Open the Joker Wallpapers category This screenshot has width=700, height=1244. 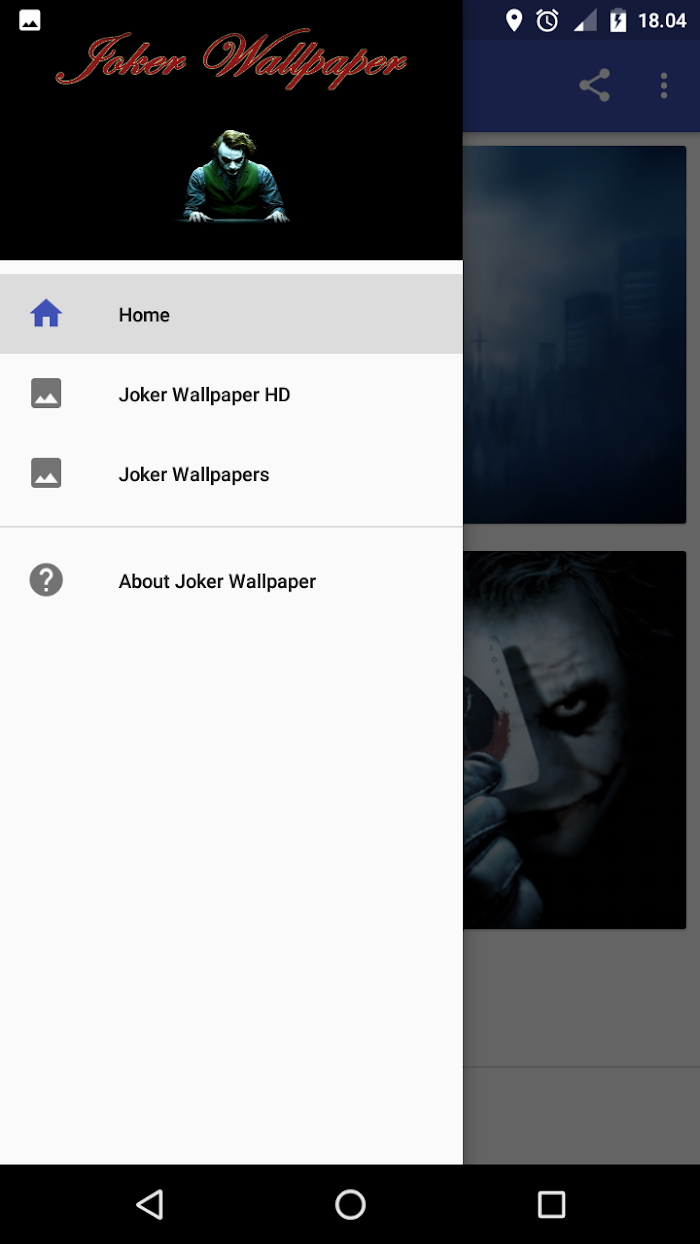click(231, 474)
